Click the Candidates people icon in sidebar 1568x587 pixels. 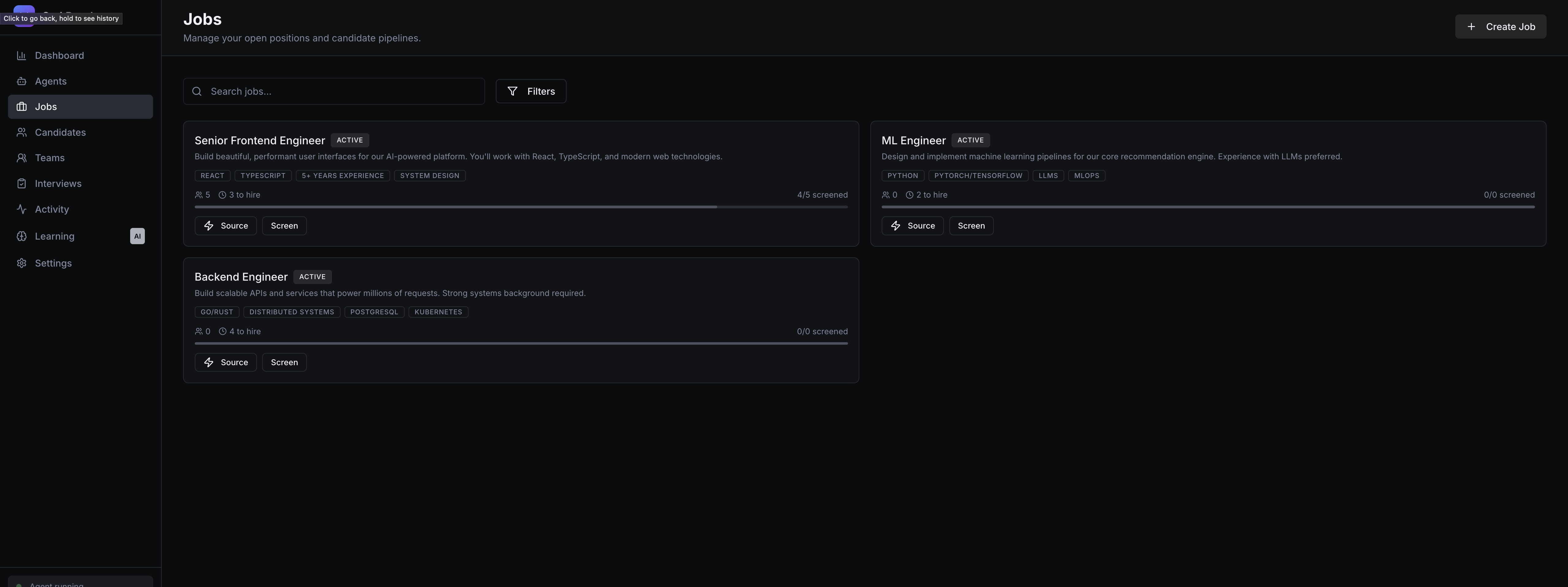tap(21, 132)
